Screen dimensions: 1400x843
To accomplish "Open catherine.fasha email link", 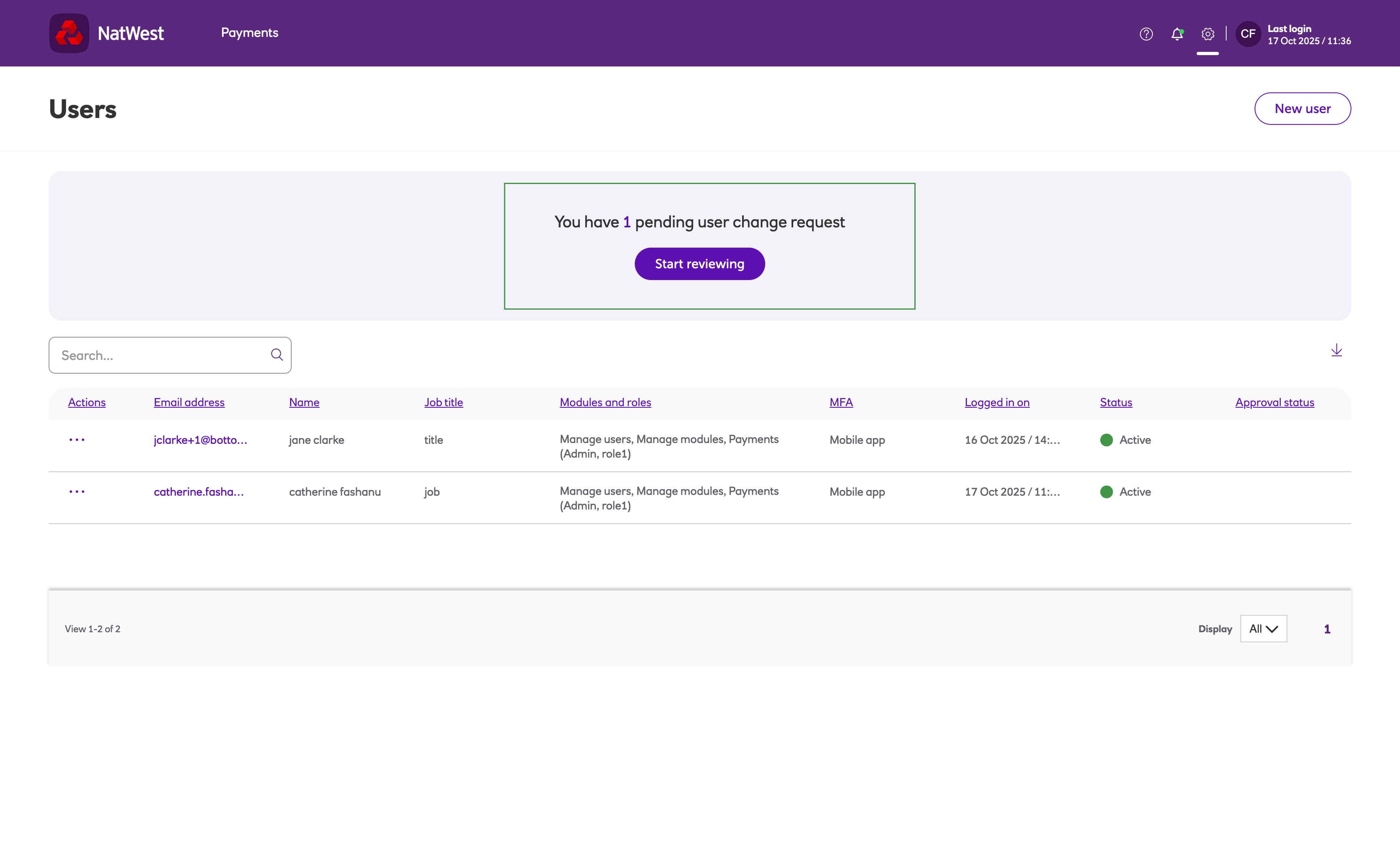I will point(198,491).
